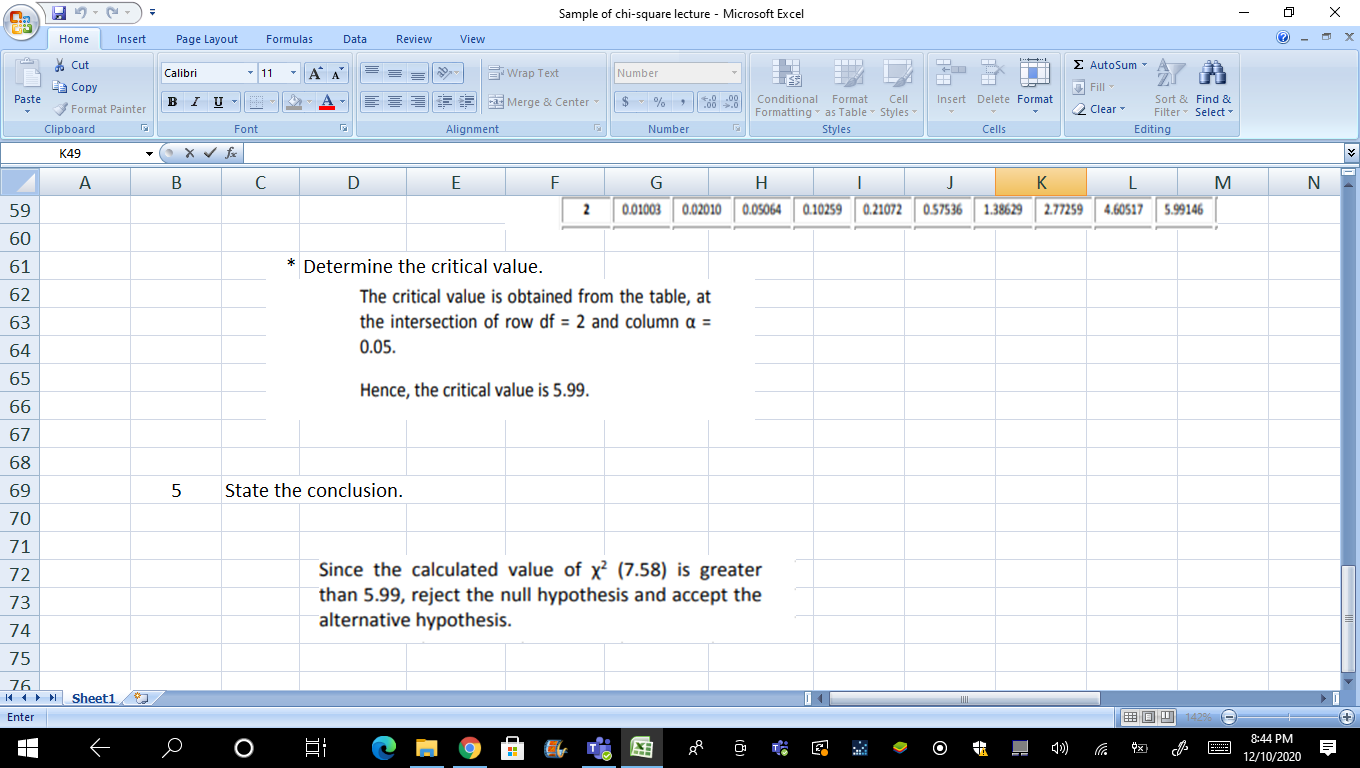Switch to Page Break Preview view
The width and height of the screenshot is (1360, 768).
(x=1168, y=717)
